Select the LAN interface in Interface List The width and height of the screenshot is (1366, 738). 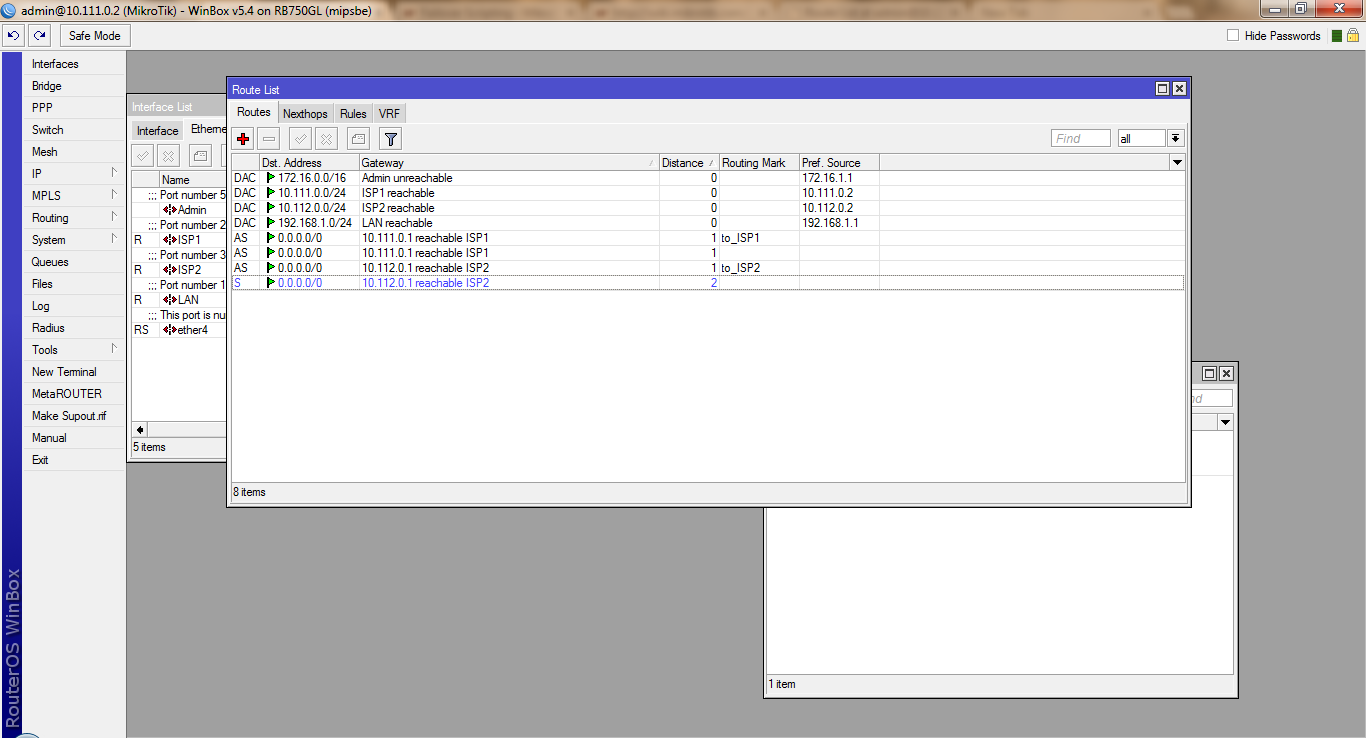click(181, 300)
